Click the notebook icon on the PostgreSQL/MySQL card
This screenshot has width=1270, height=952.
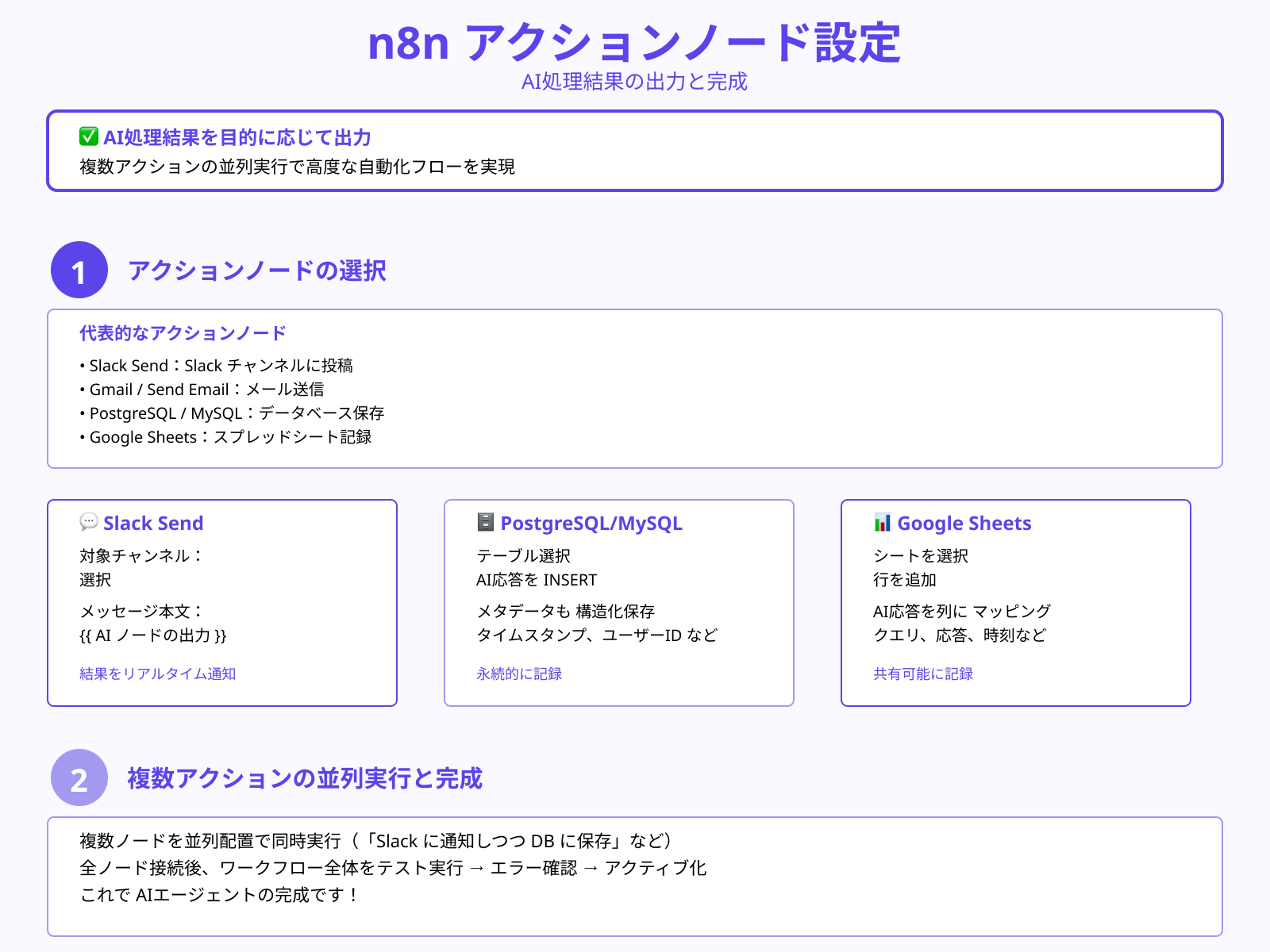pos(484,522)
